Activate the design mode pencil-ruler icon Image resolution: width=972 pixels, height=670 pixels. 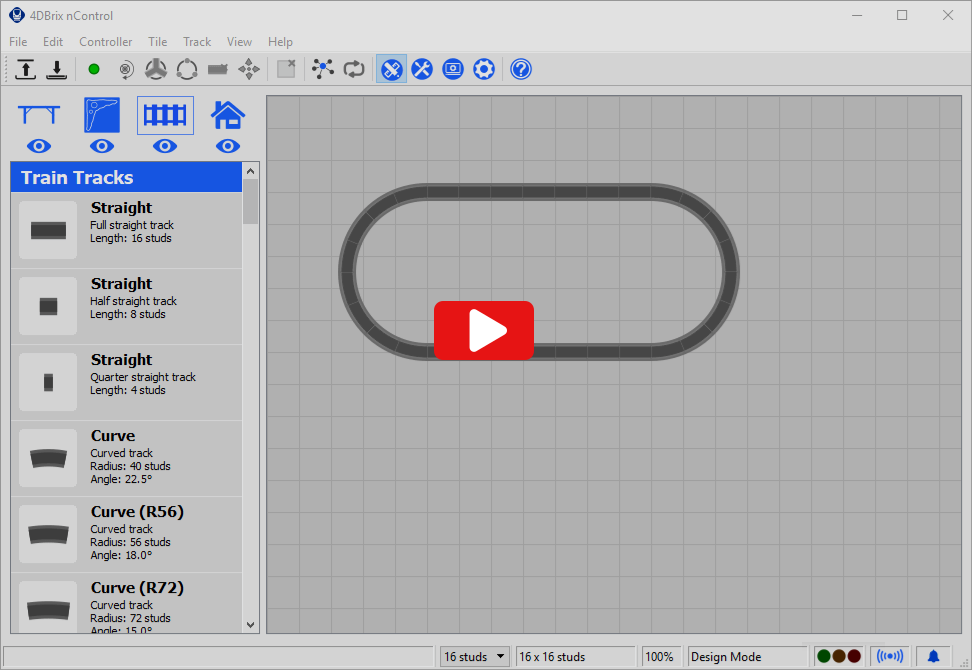tap(391, 69)
